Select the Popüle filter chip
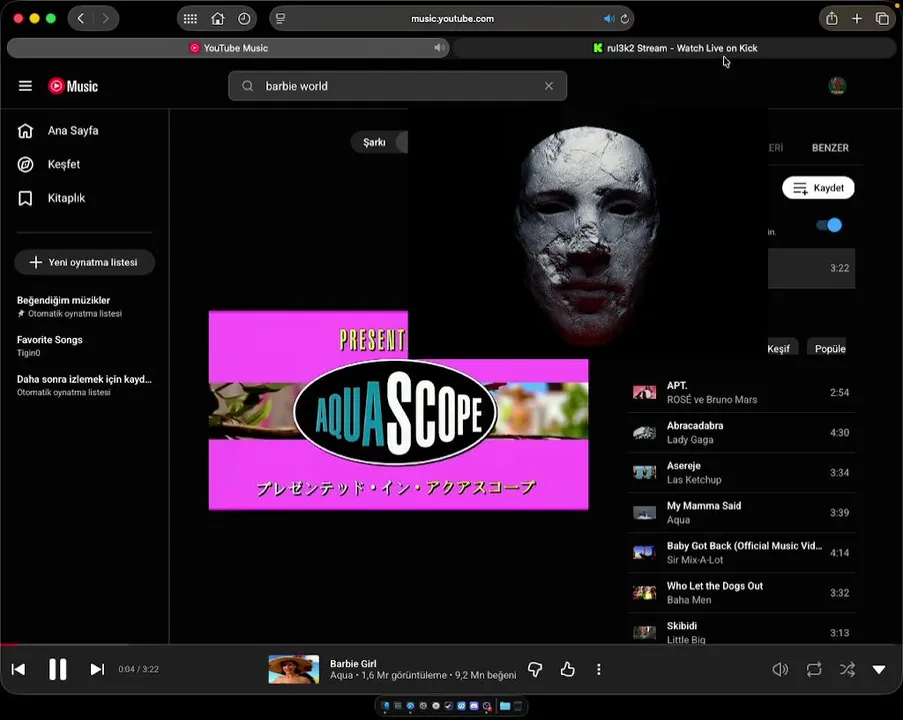 pyautogui.click(x=829, y=348)
